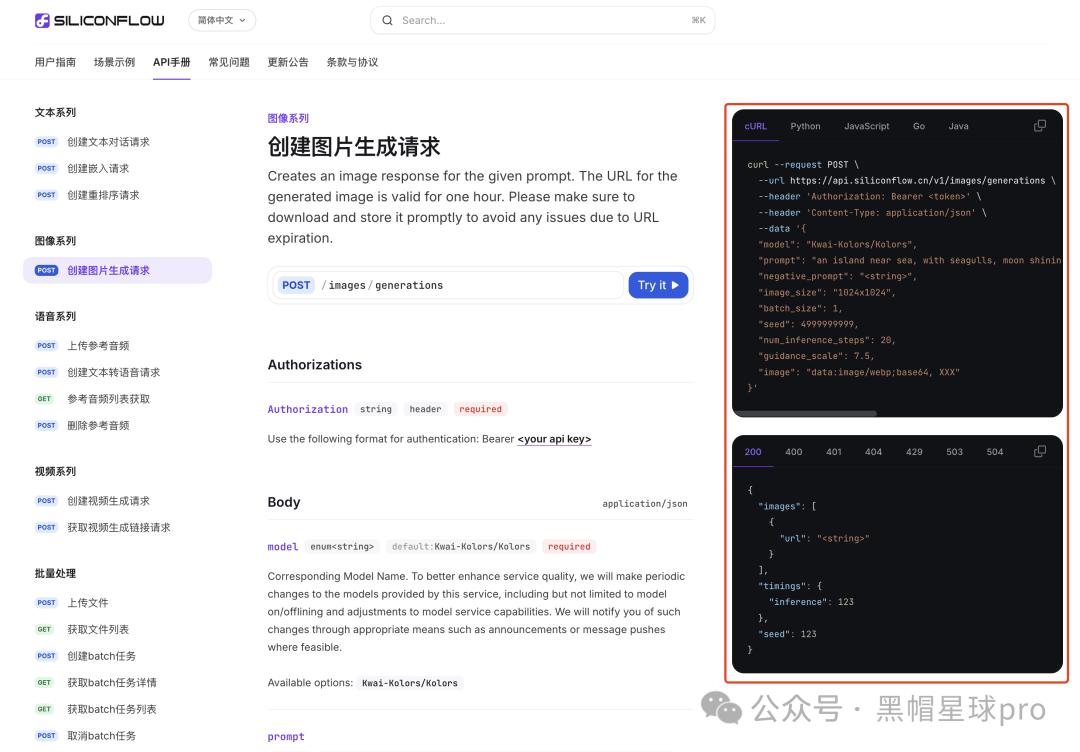Show the 401 response tab

pyautogui.click(x=833, y=452)
